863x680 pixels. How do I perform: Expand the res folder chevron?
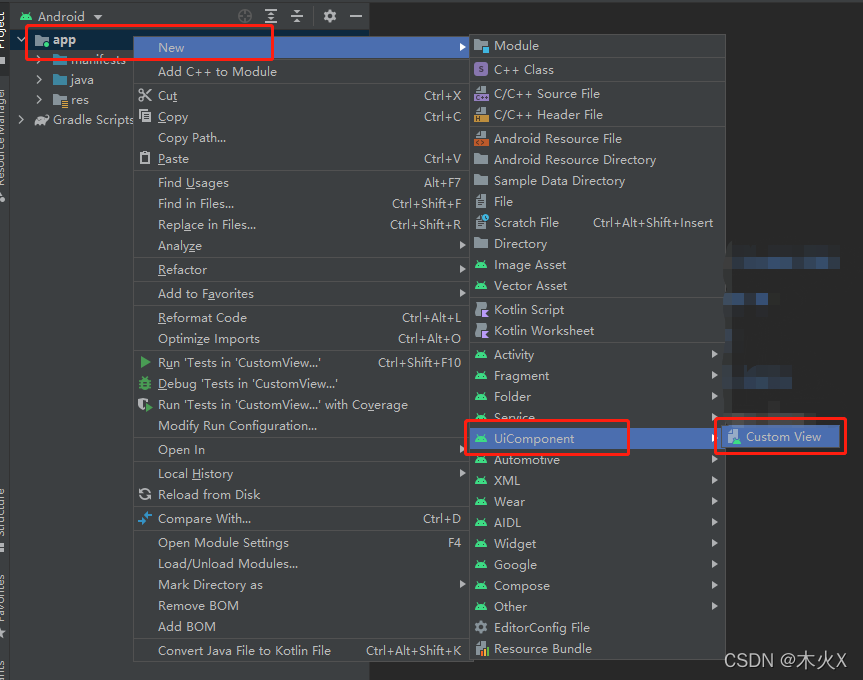39,100
